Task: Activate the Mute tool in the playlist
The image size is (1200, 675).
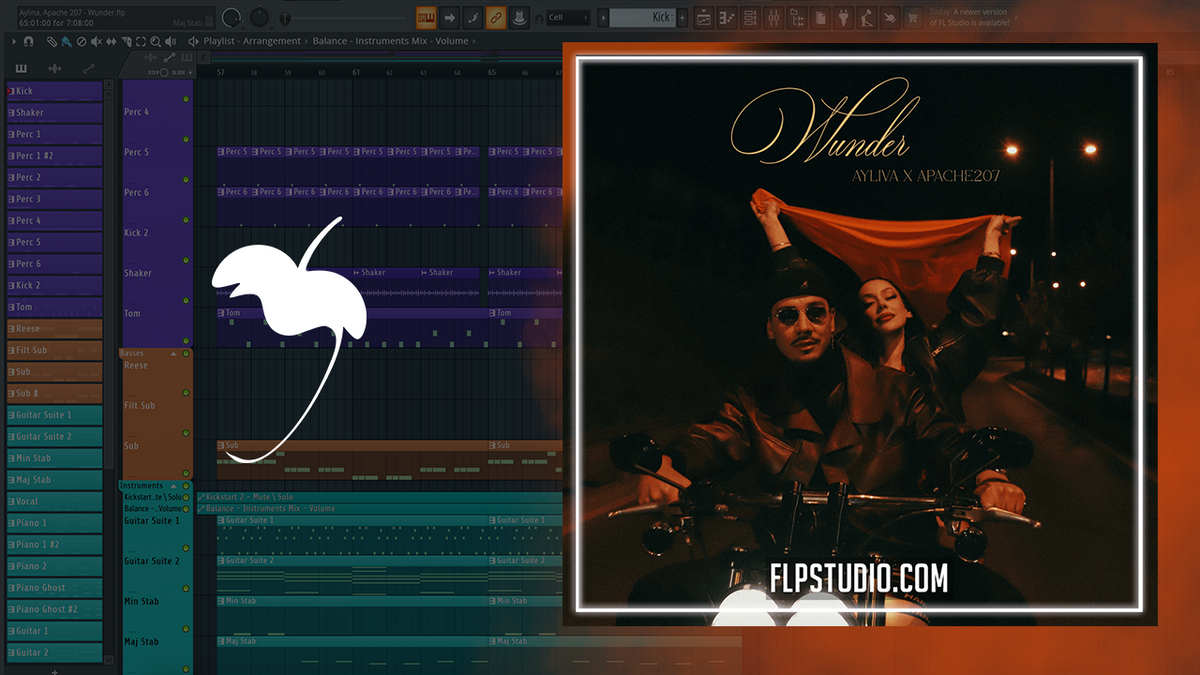Action: pos(96,41)
